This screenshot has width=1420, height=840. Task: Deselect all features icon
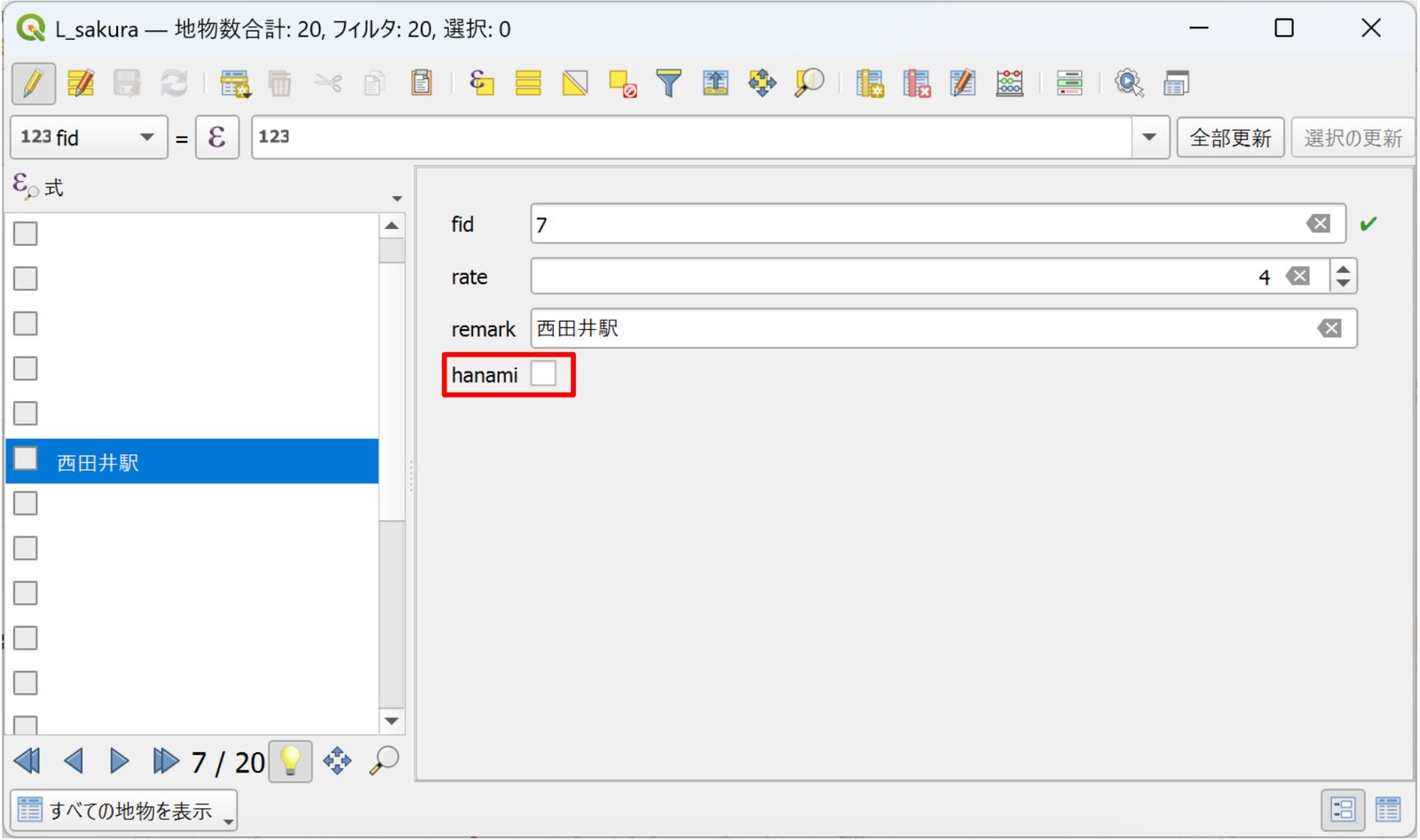623,84
